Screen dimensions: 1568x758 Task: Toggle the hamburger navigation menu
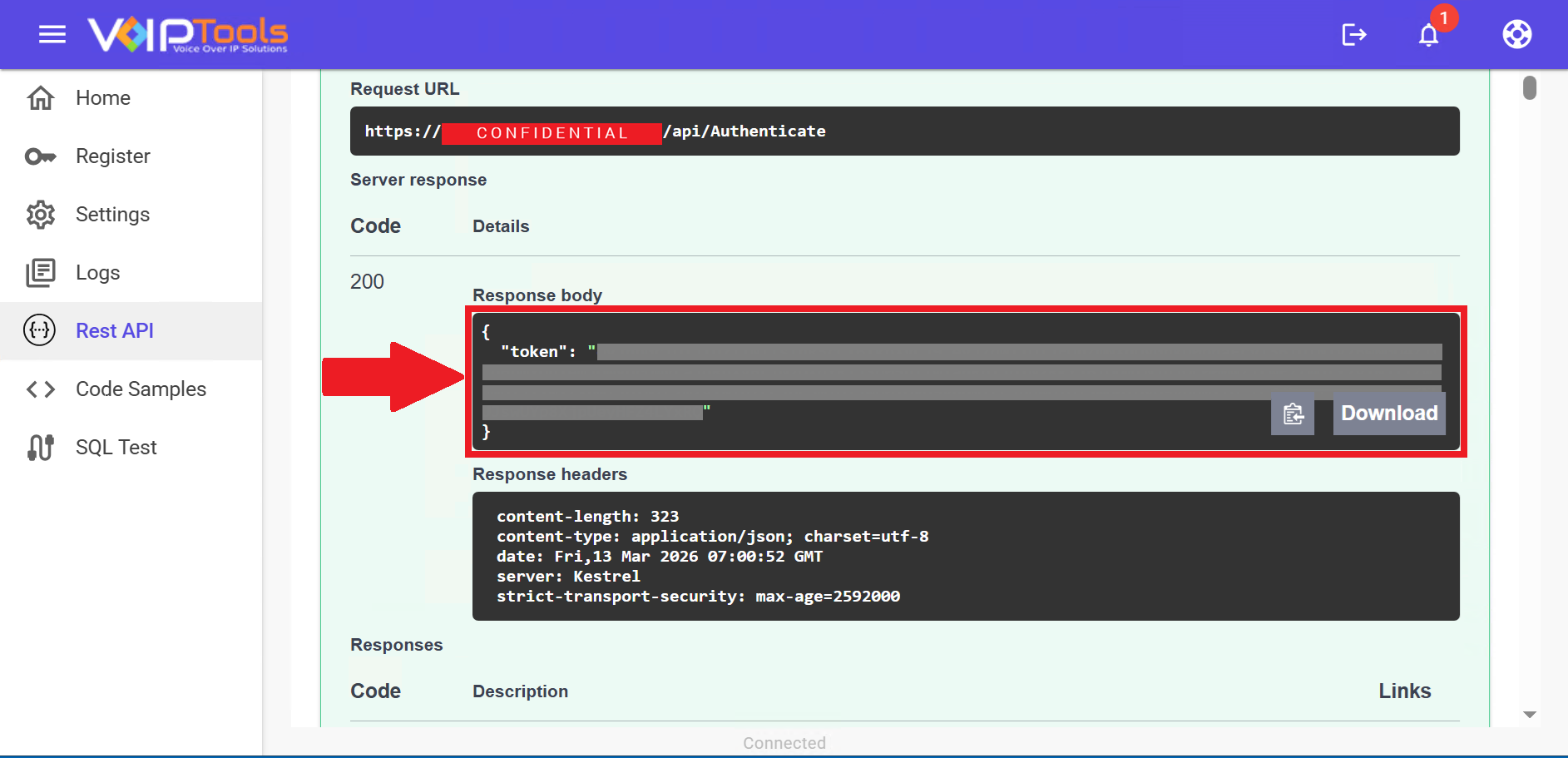(52, 34)
